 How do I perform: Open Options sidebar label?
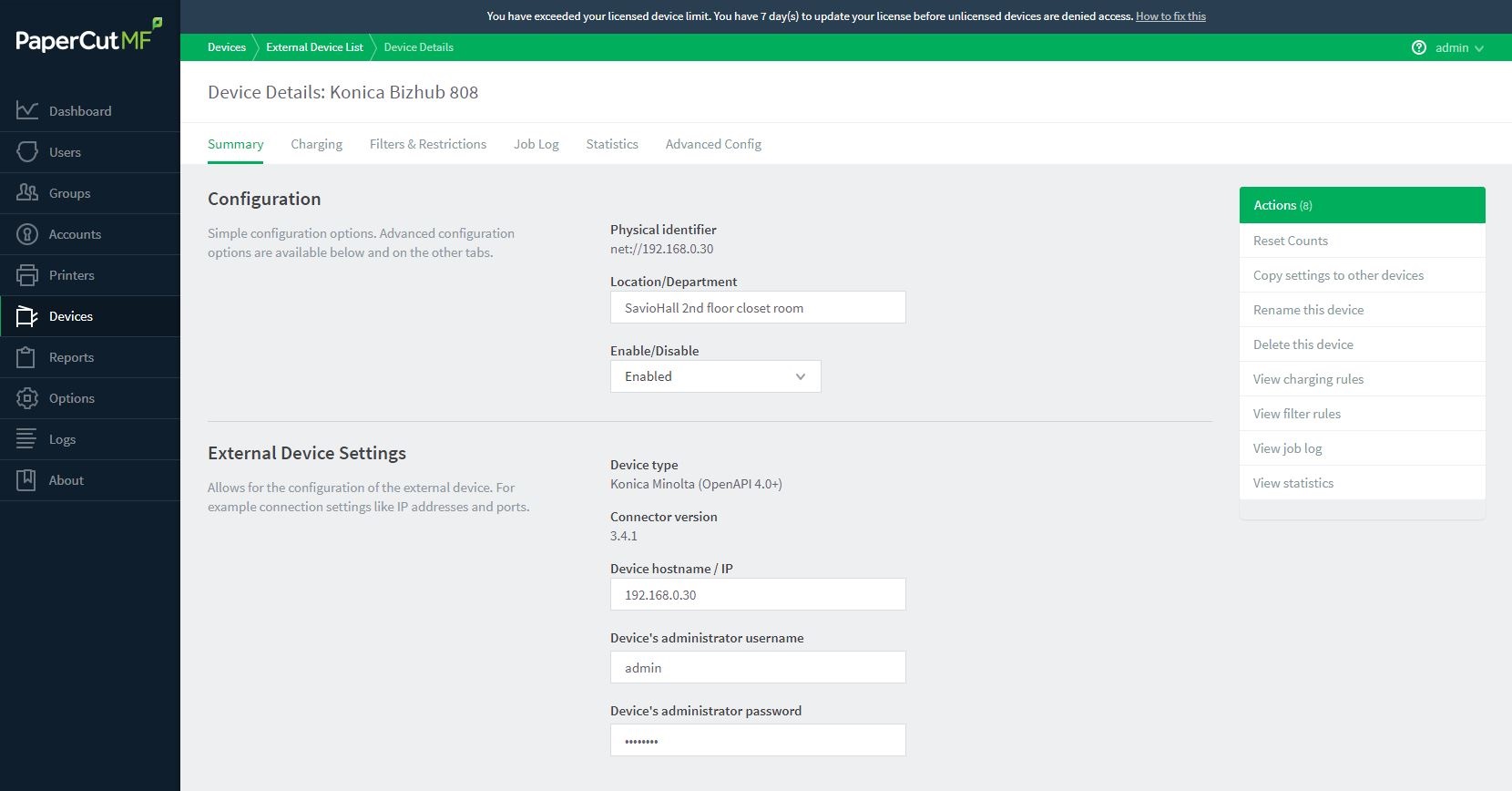pos(71,398)
